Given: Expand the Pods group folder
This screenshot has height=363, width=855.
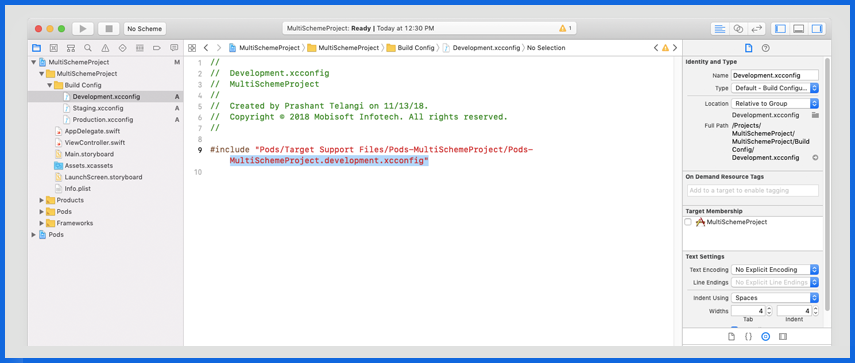Looking at the screenshot, I should click(41, 211).
